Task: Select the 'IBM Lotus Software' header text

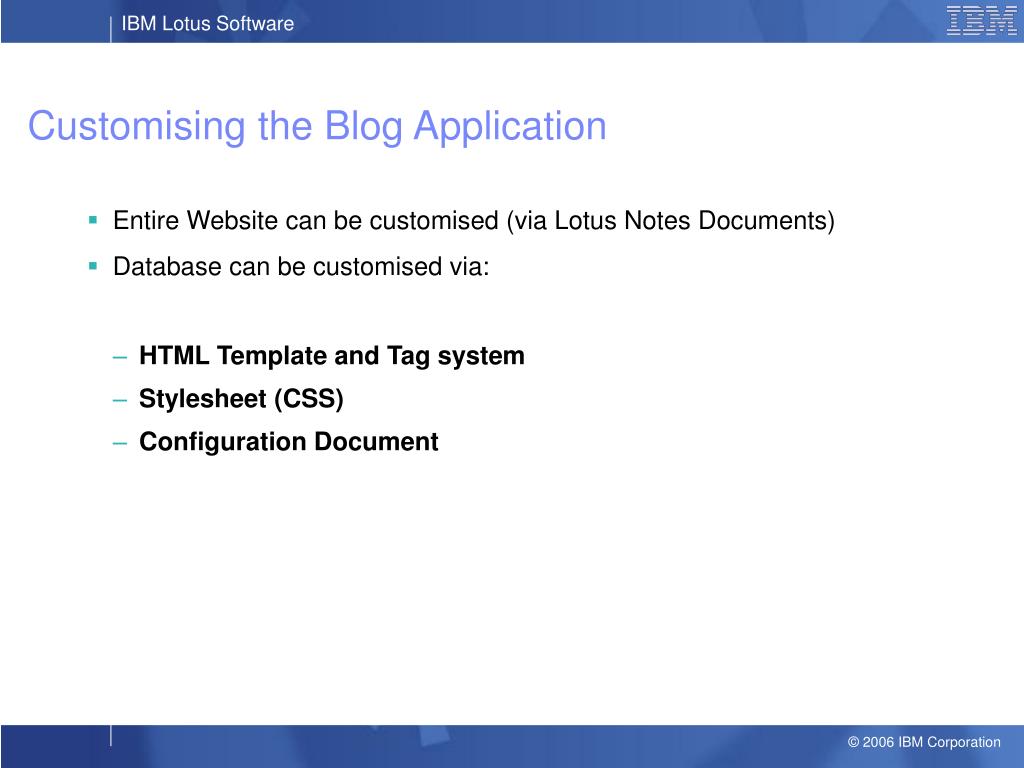Action: tap(208, 24)
